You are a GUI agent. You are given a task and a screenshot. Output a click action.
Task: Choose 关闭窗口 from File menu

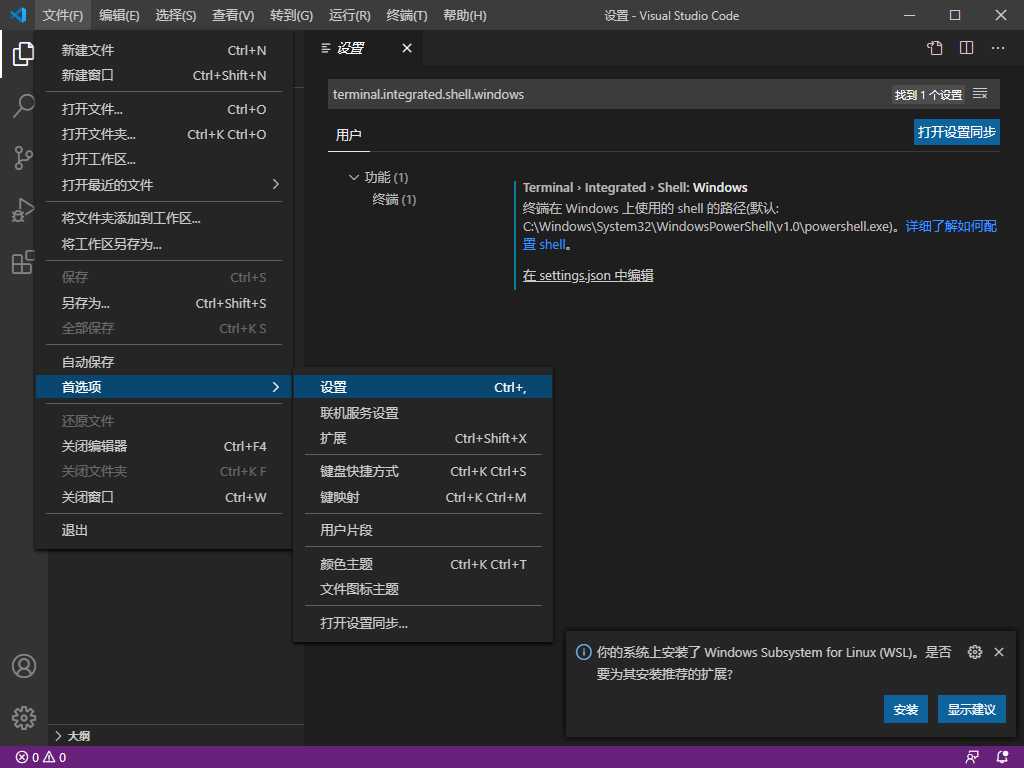(164, 497)
